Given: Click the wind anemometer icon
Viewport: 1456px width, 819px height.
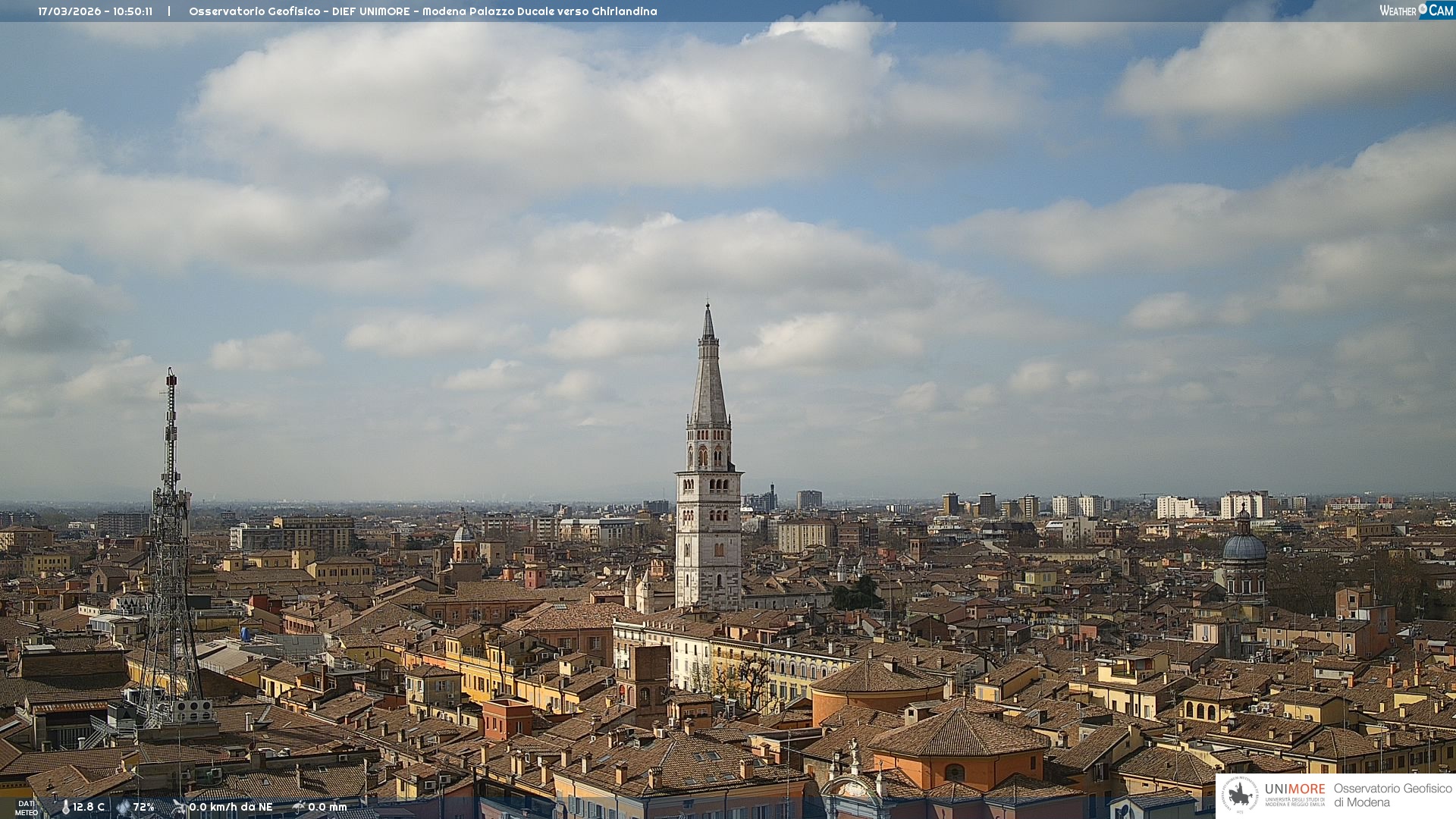Looking at the screenshot, I should [179, 808].
